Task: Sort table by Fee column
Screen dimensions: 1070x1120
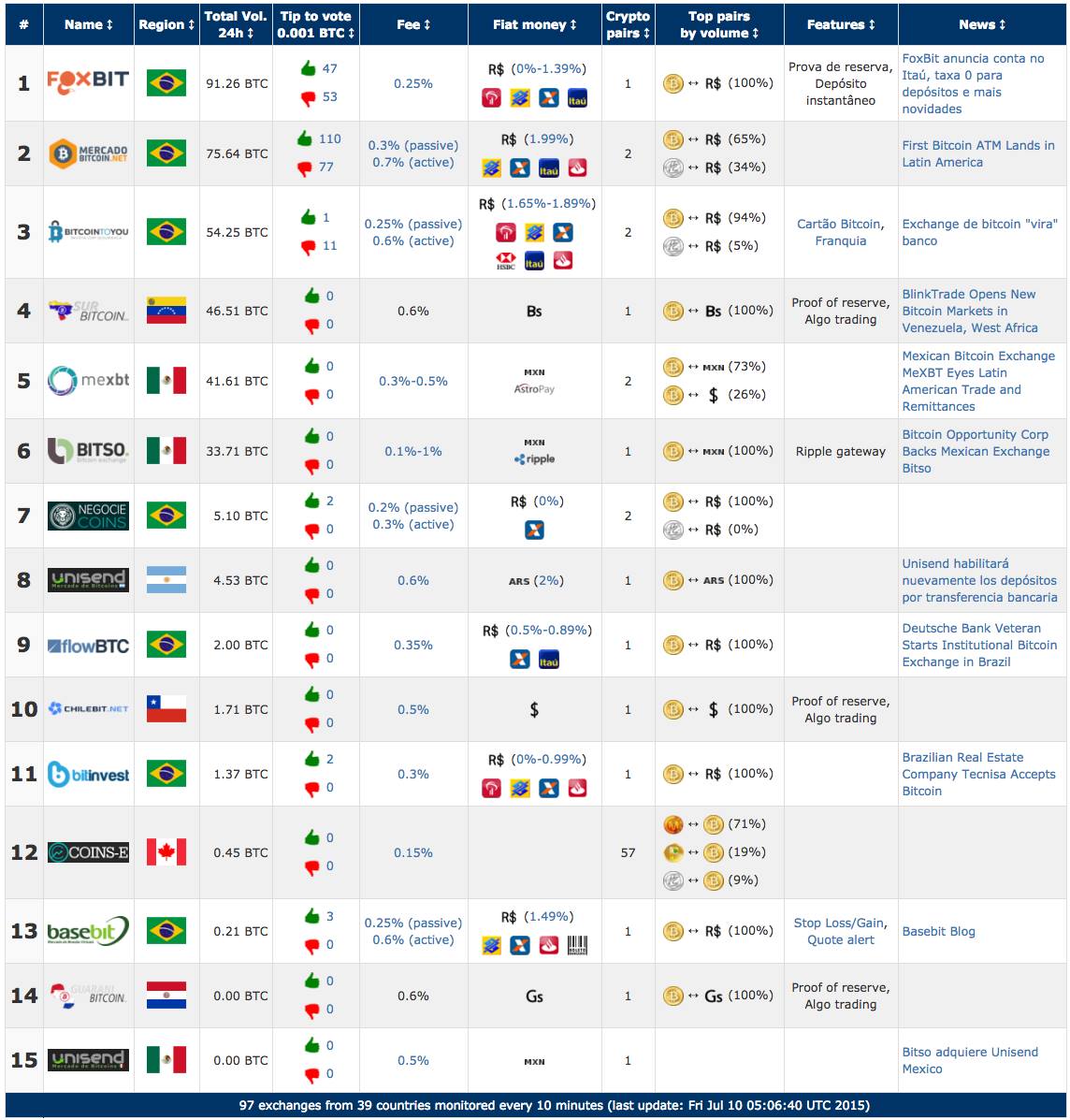Action: pos(413,24)
